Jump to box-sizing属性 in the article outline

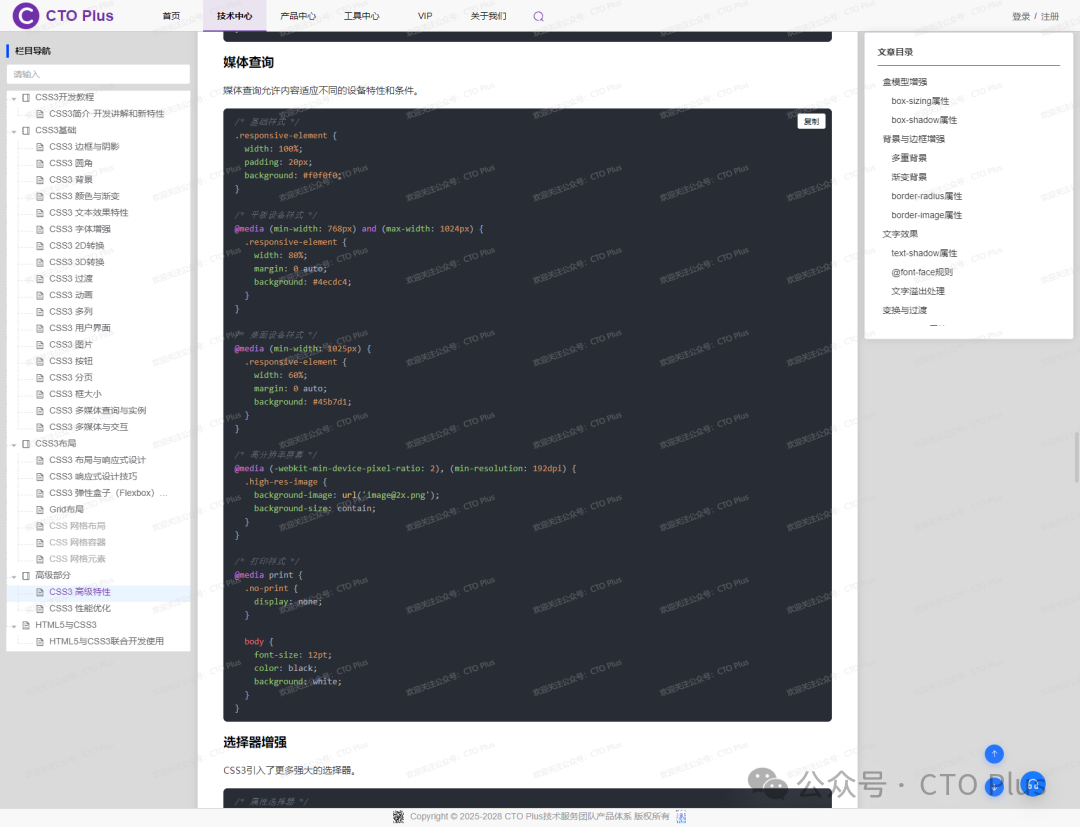[x=920, y=101]
